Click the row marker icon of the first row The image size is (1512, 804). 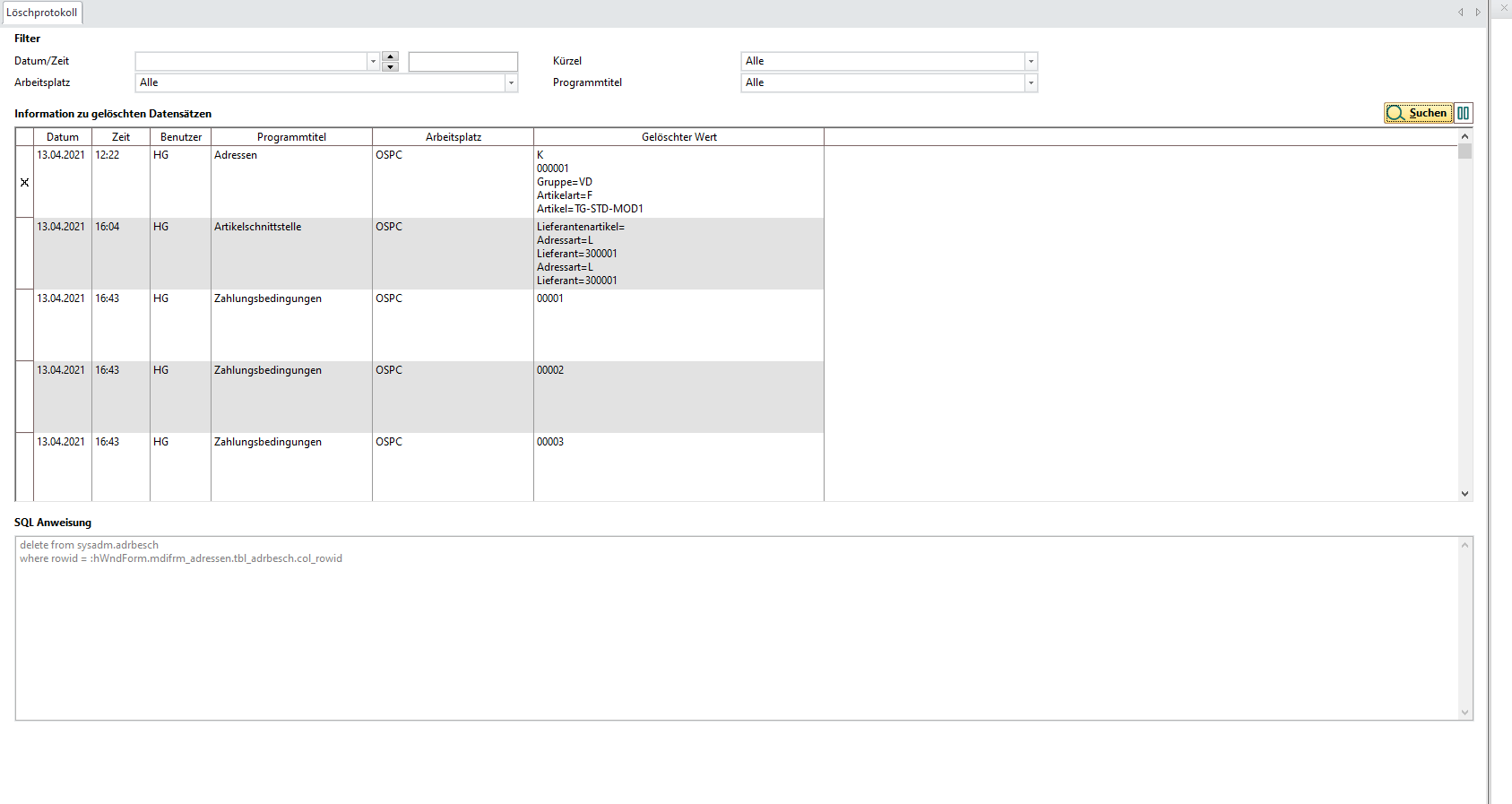[24, 182]
